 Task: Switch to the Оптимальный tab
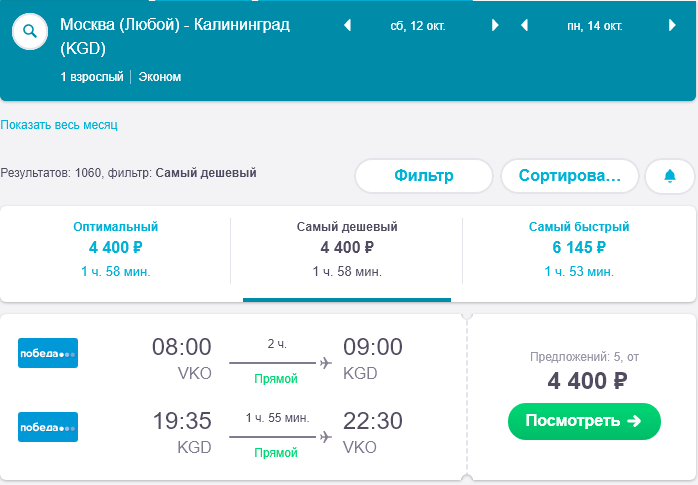pos(116,249)
